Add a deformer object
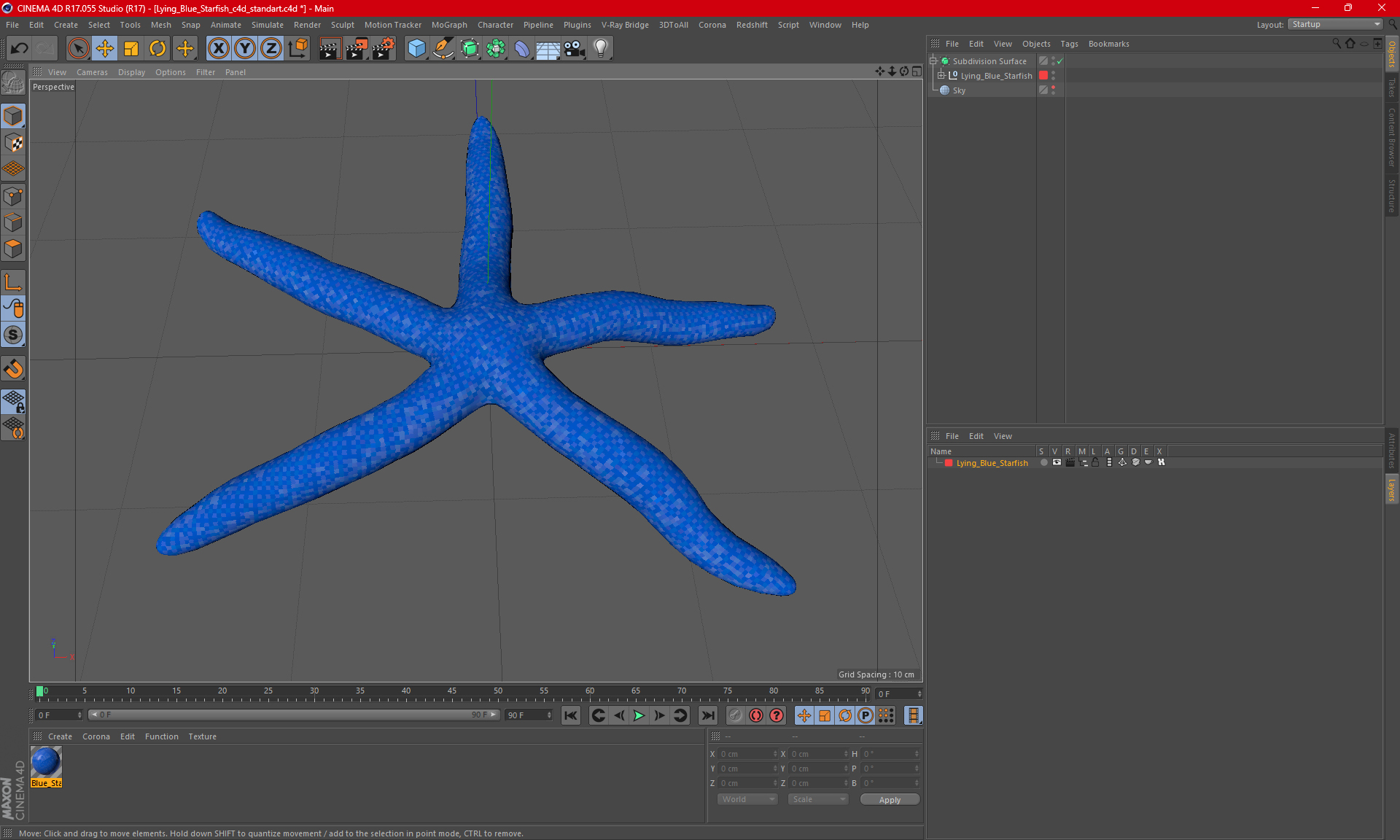The width and height of the screenshot is (1400, 840). tap(522, 49)
